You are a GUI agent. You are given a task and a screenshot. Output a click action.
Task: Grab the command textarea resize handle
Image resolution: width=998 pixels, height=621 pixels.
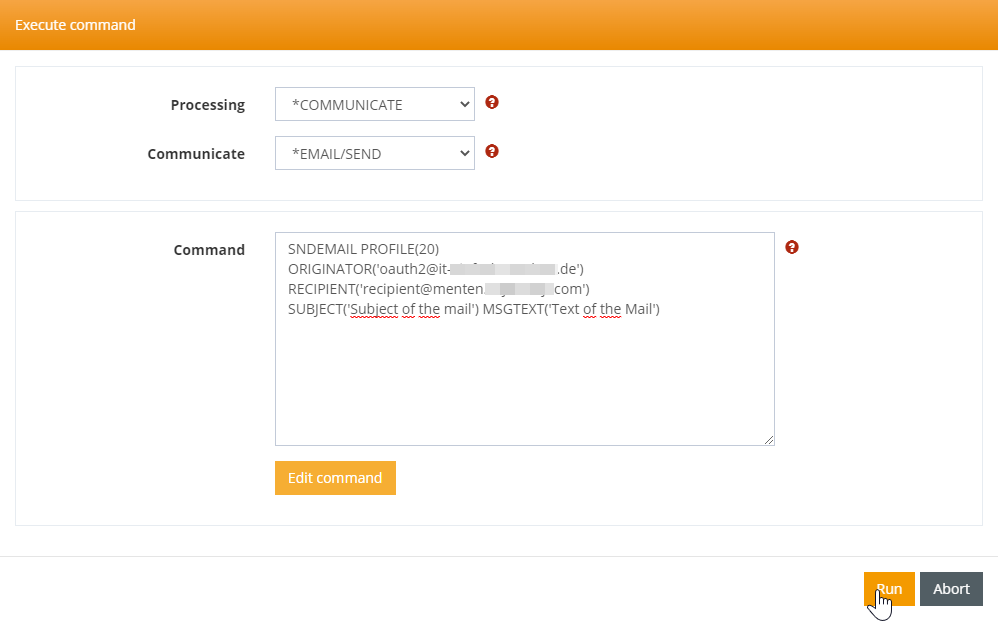click(768, 439)
